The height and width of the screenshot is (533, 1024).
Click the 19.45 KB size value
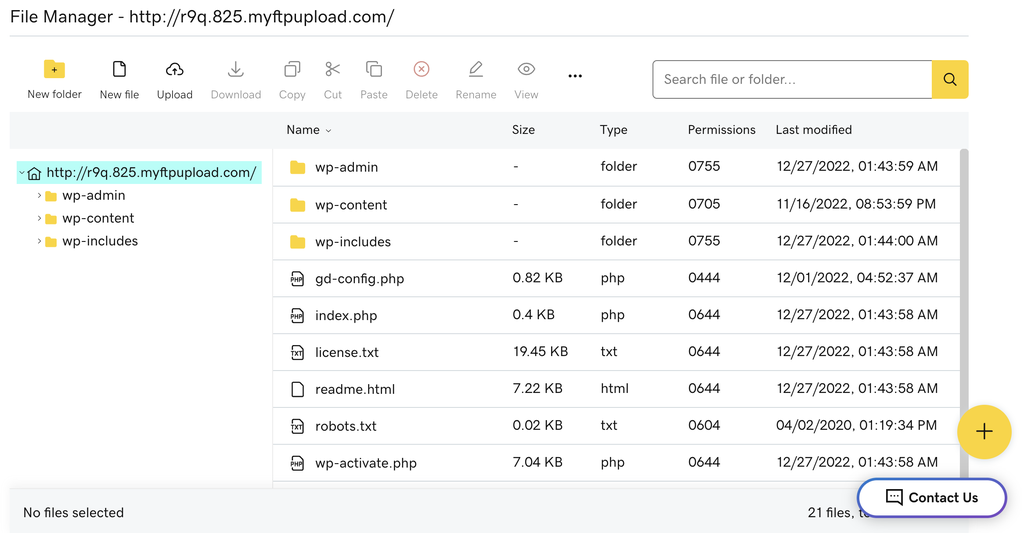(x=540, y=351)
